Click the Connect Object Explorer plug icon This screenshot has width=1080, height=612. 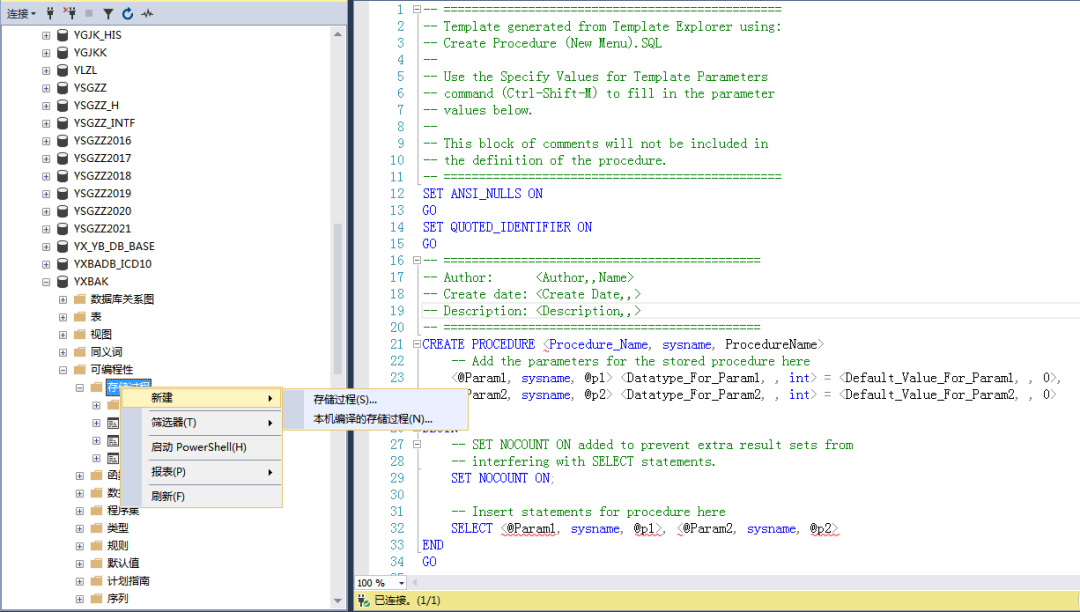click(49, 13)
